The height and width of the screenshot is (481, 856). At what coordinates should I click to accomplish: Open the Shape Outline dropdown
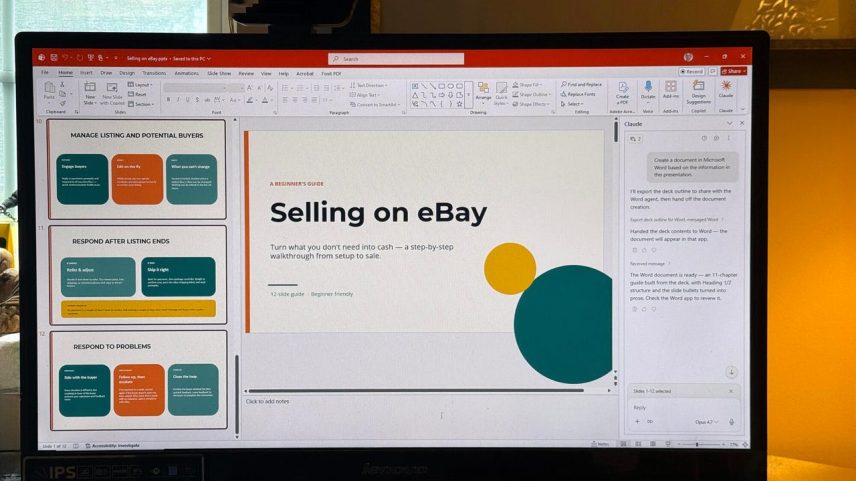[x=532, y=94]
